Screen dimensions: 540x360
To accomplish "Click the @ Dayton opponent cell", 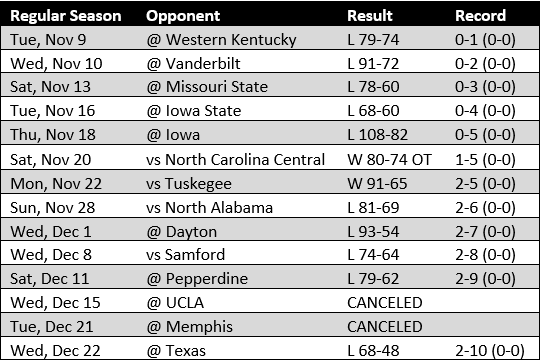I will [181, 232].
